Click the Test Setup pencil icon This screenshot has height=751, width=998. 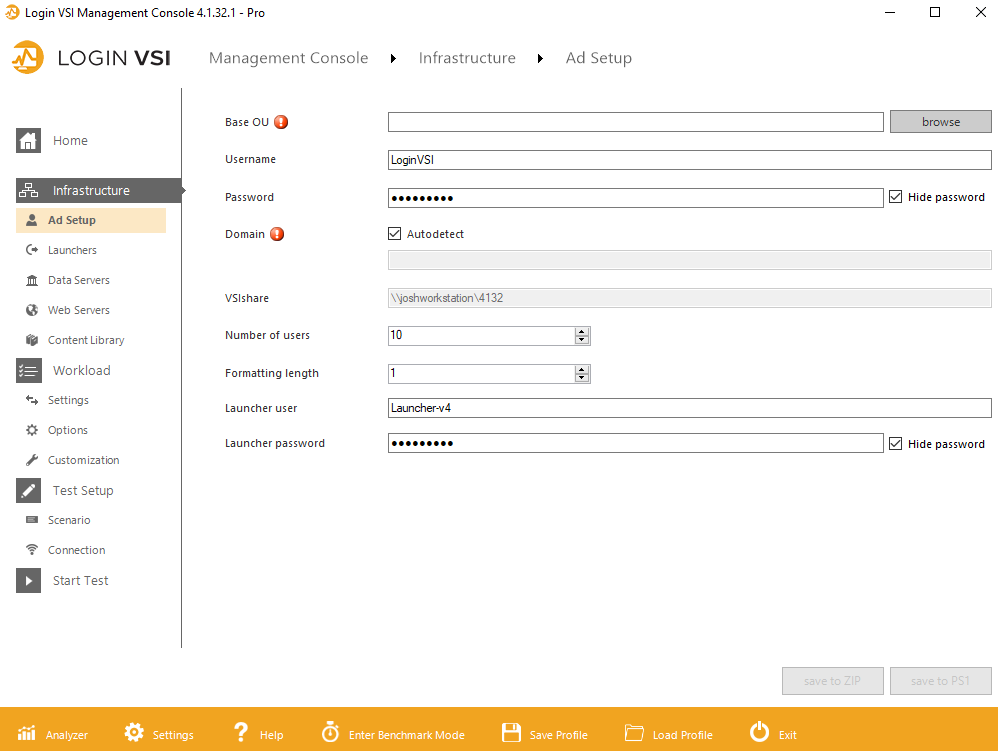click(29, 491)
